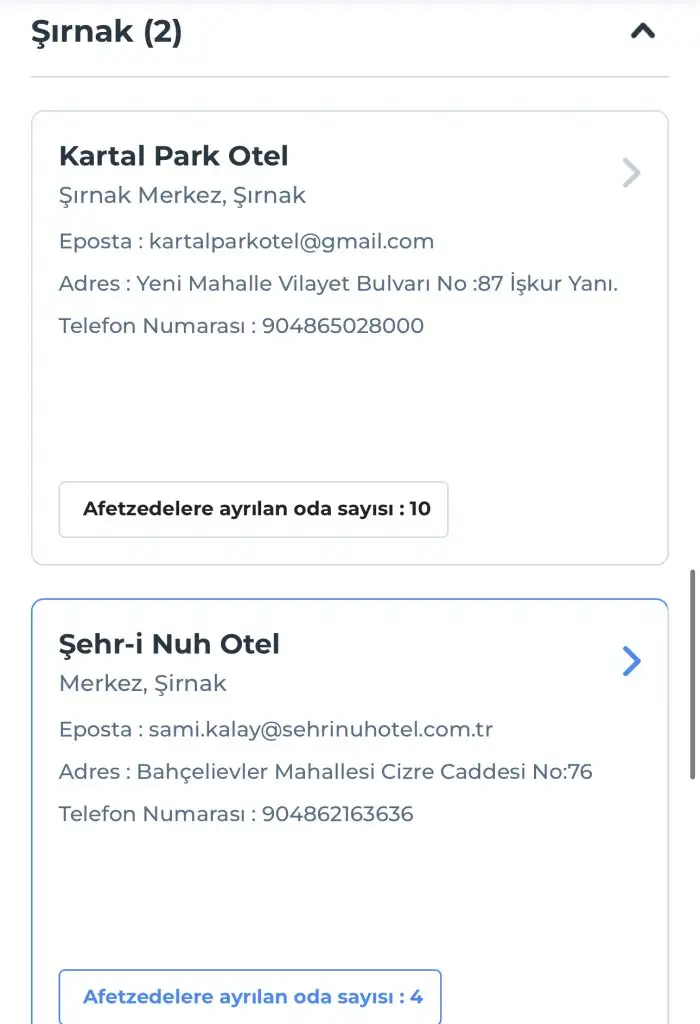Click the Bahçelievler Mahallesi Cizre Caddesi address
The image size is (700, 1024).
click(364, 772)
